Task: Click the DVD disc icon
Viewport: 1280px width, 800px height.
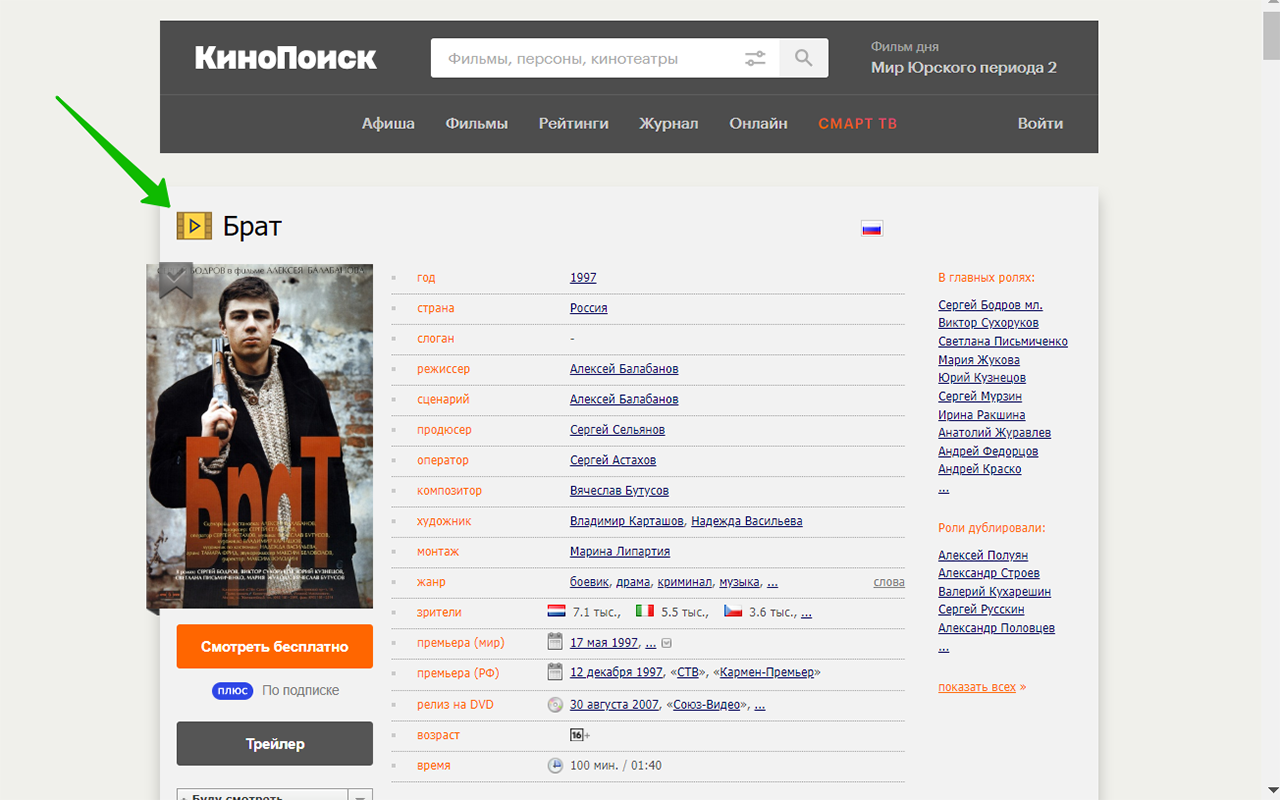Action: [555, 704]
